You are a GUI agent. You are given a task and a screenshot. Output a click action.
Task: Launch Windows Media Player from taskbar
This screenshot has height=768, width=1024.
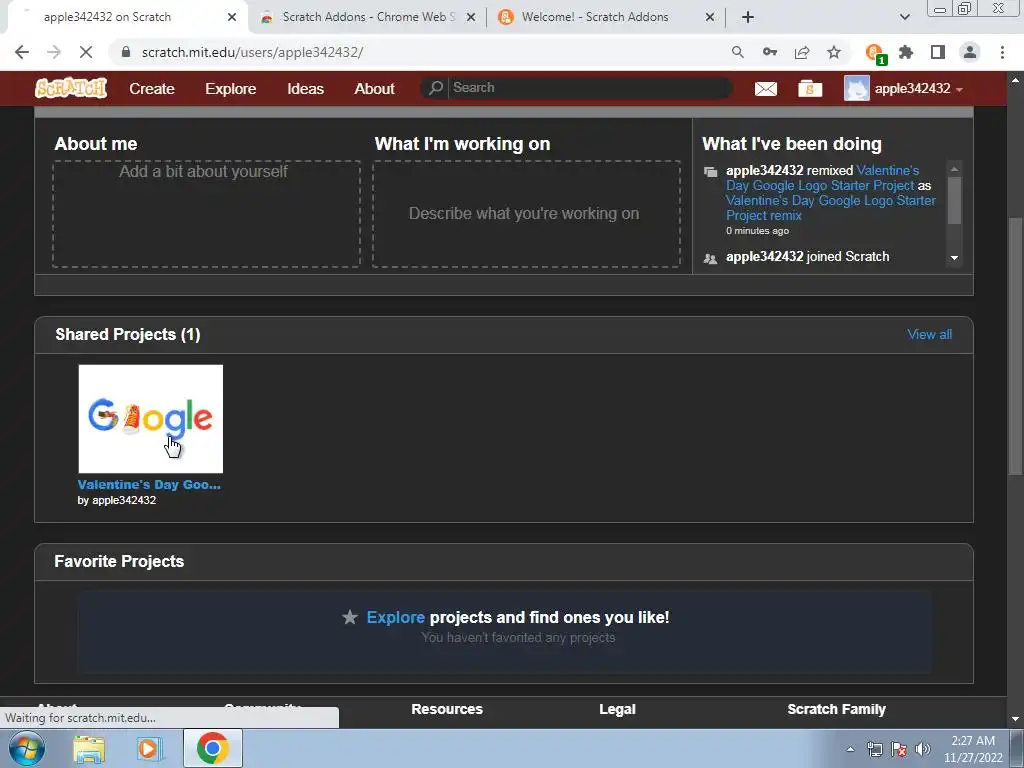tap(150, 749)
